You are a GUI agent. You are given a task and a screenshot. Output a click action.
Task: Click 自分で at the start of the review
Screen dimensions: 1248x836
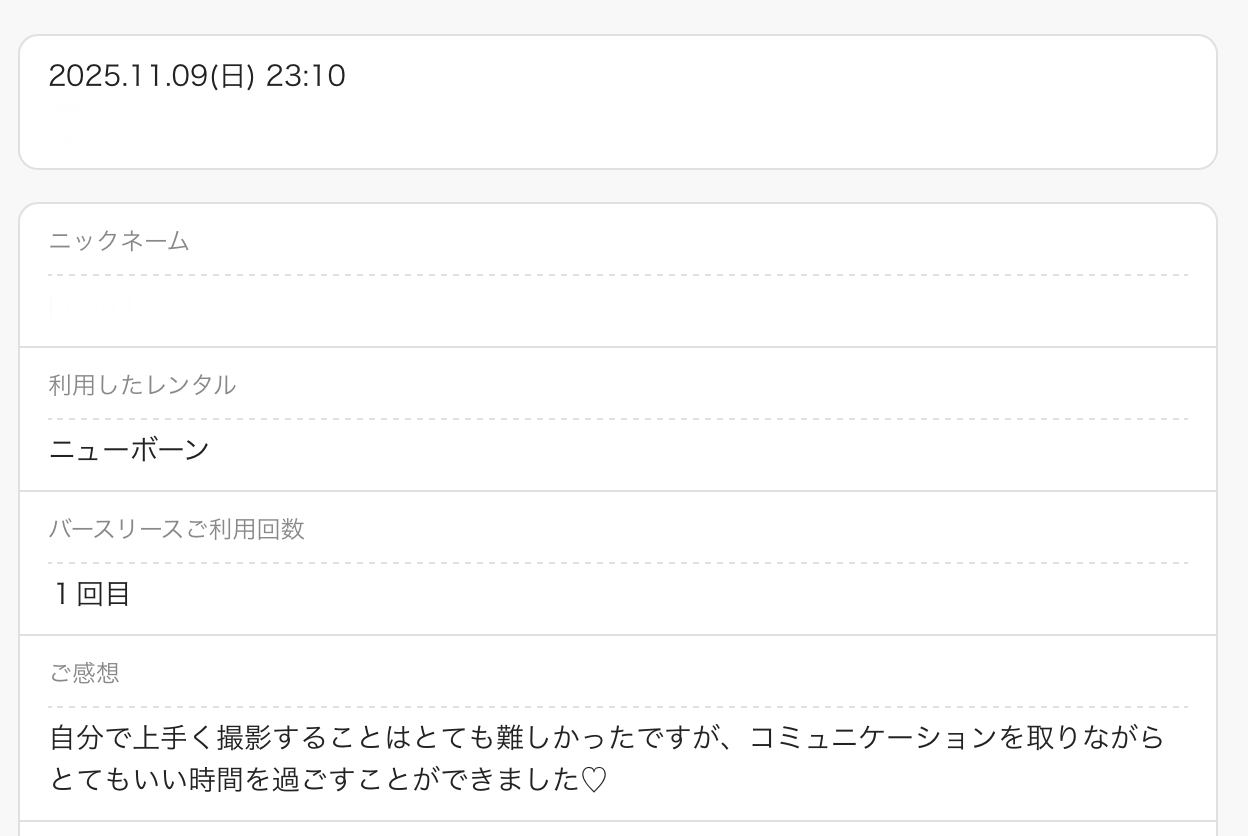pyautogui.click(x=90, y=738)
